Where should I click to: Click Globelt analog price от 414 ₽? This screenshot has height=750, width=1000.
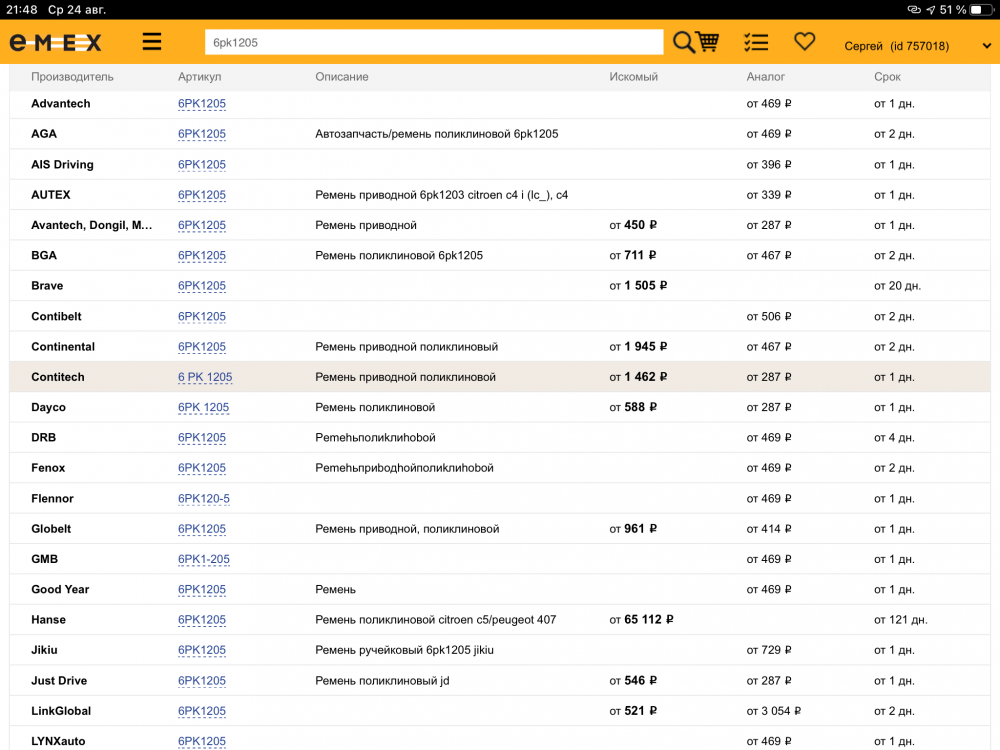[768, 529]
